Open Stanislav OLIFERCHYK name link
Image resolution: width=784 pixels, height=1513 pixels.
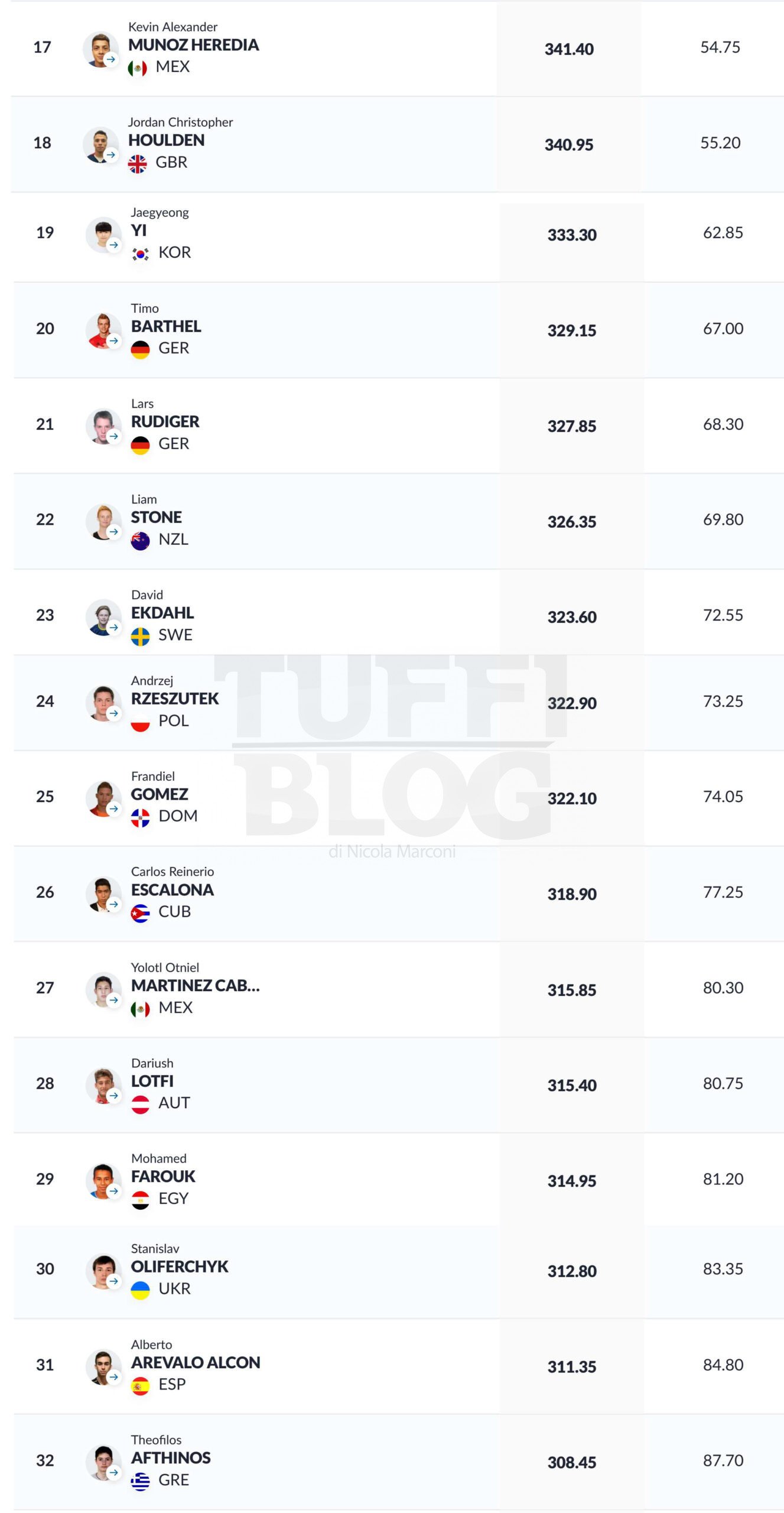point(180,1267)
